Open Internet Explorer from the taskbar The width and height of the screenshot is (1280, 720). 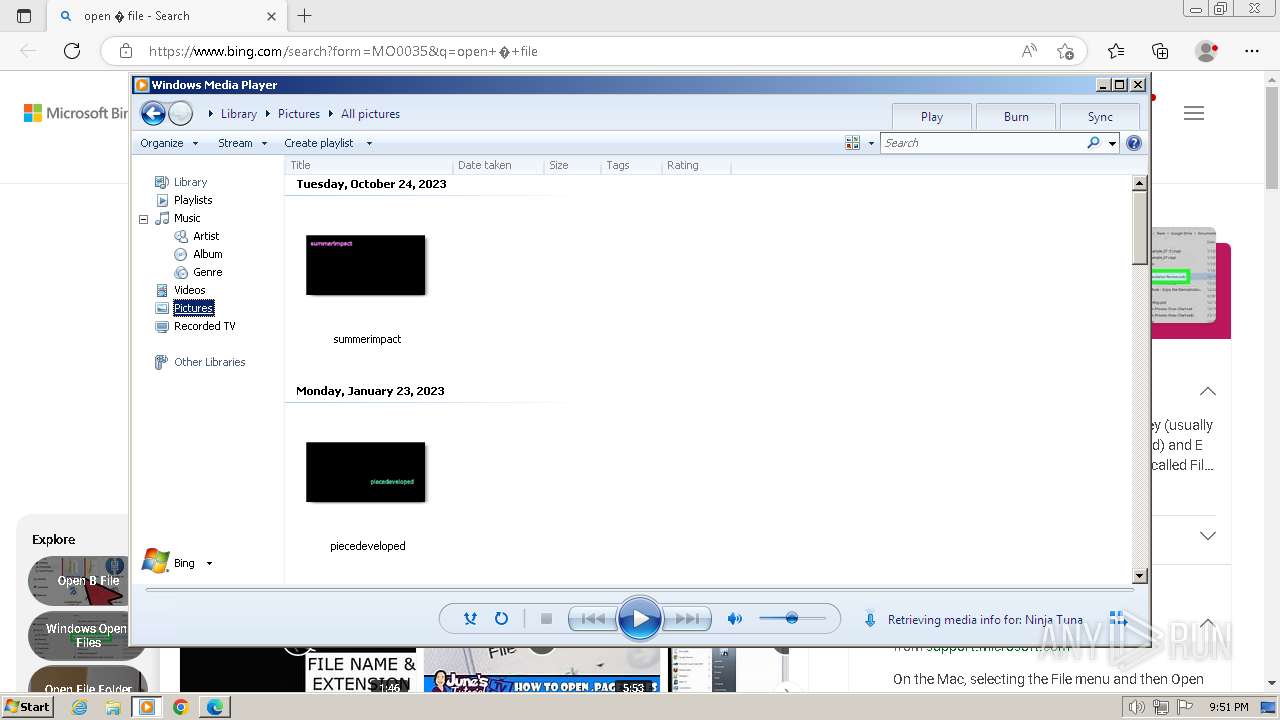pyautogui.click(x=79, y=707)
